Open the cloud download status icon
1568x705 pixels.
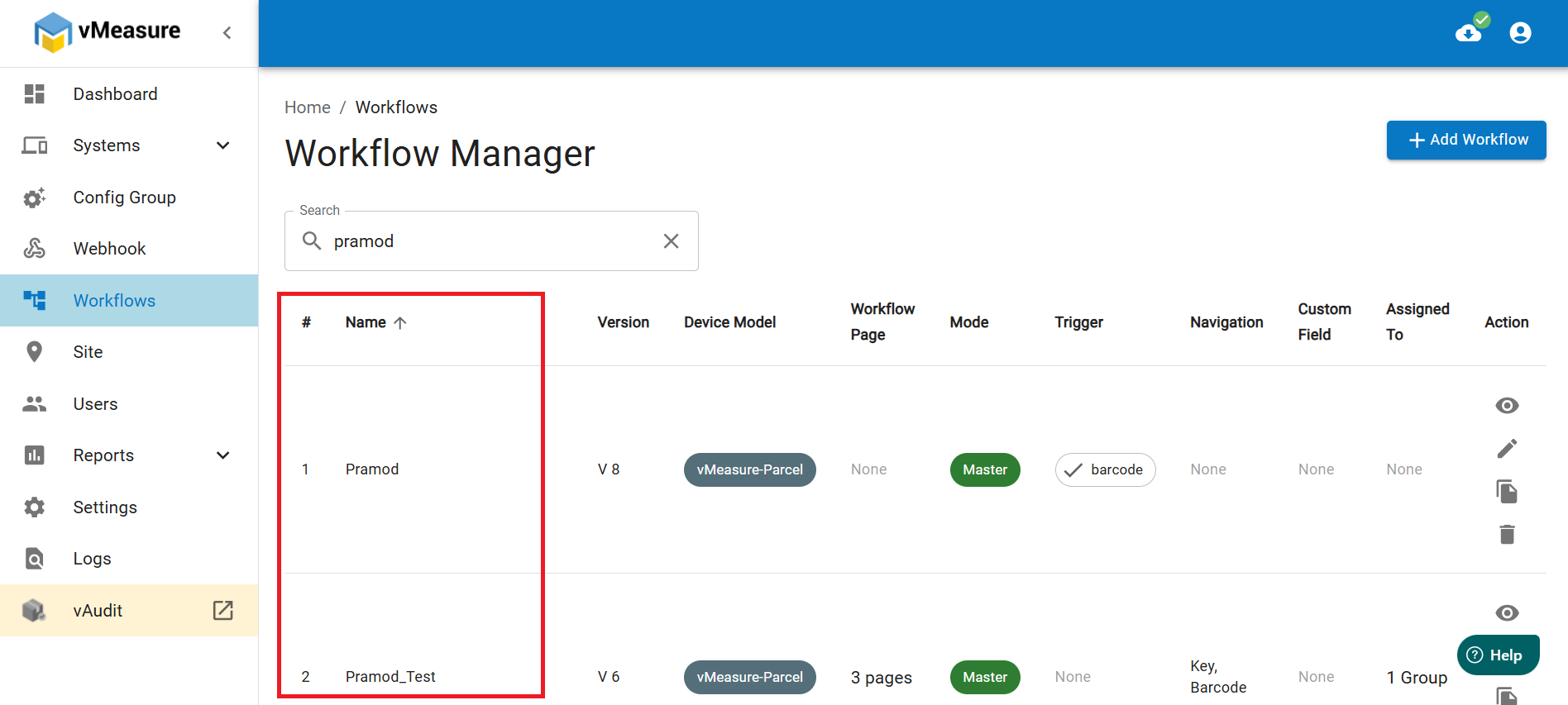[1470, 31]
